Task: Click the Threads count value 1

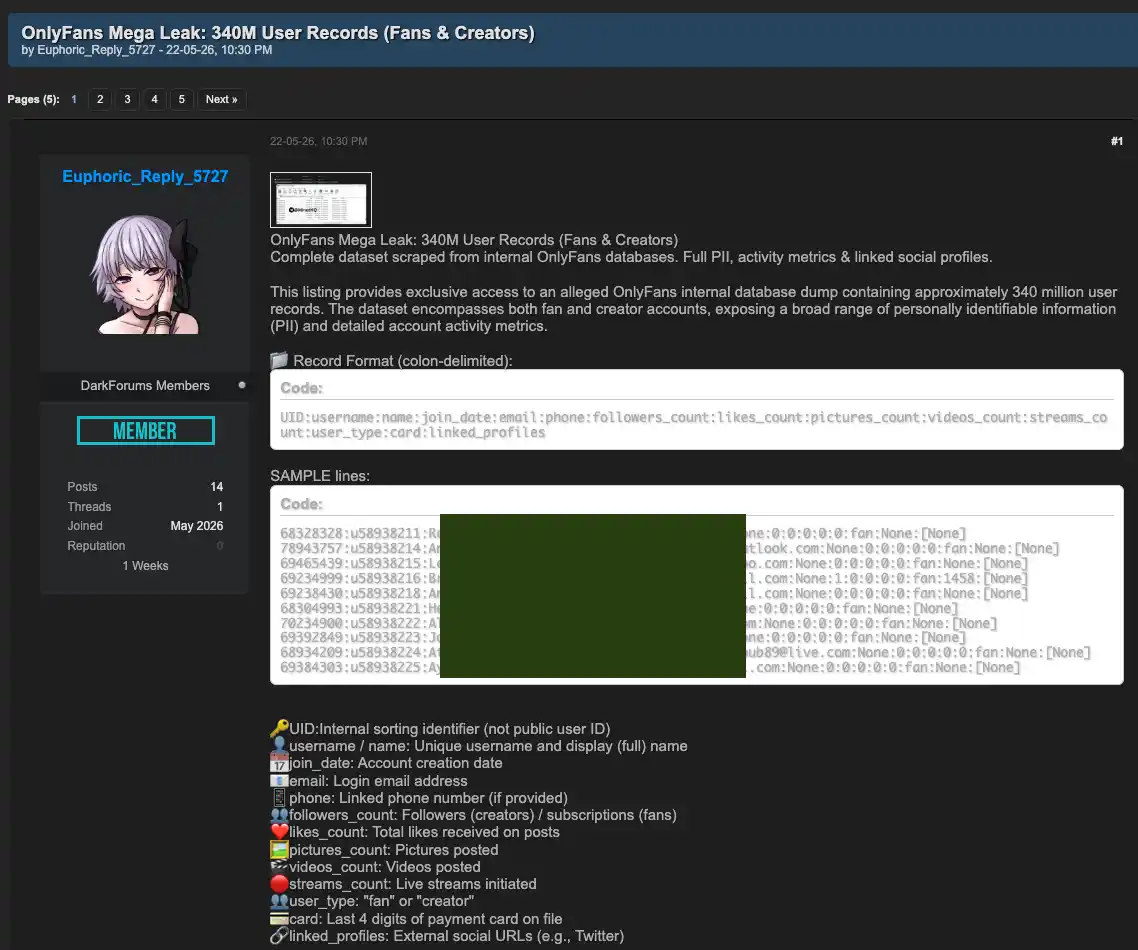Action: pyautogui.click(x=220, y=507)
